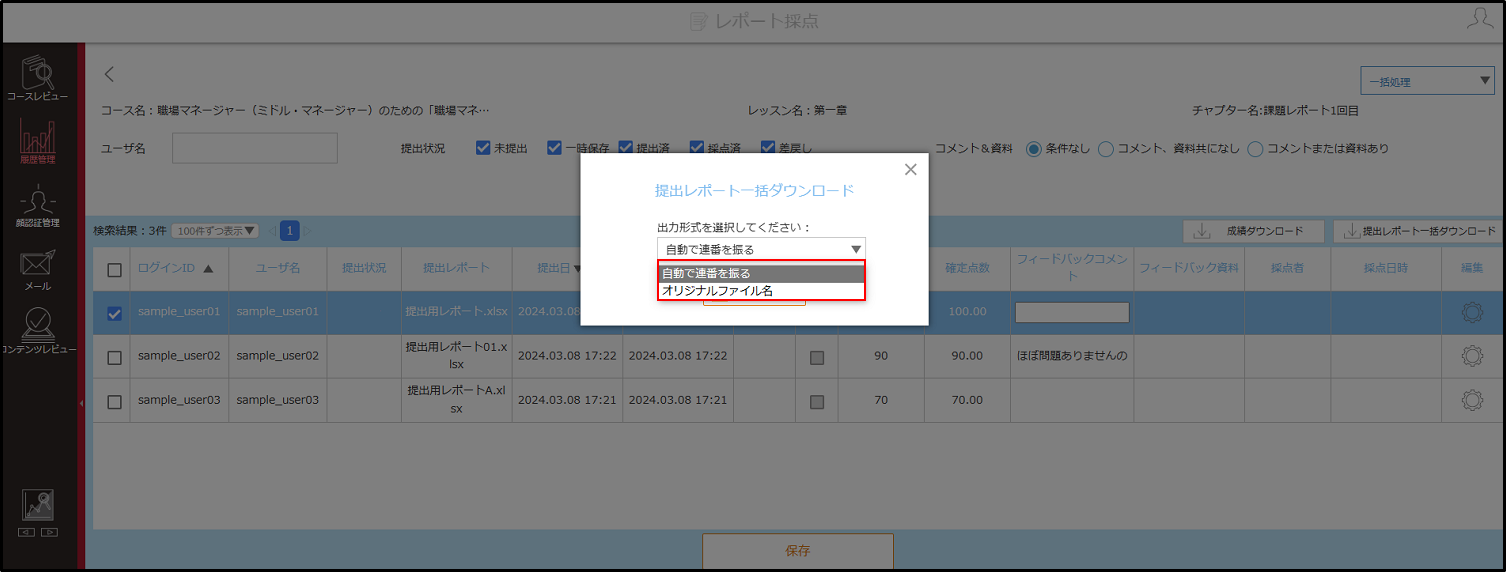Click the right small button under sidebar image icon

49,532
